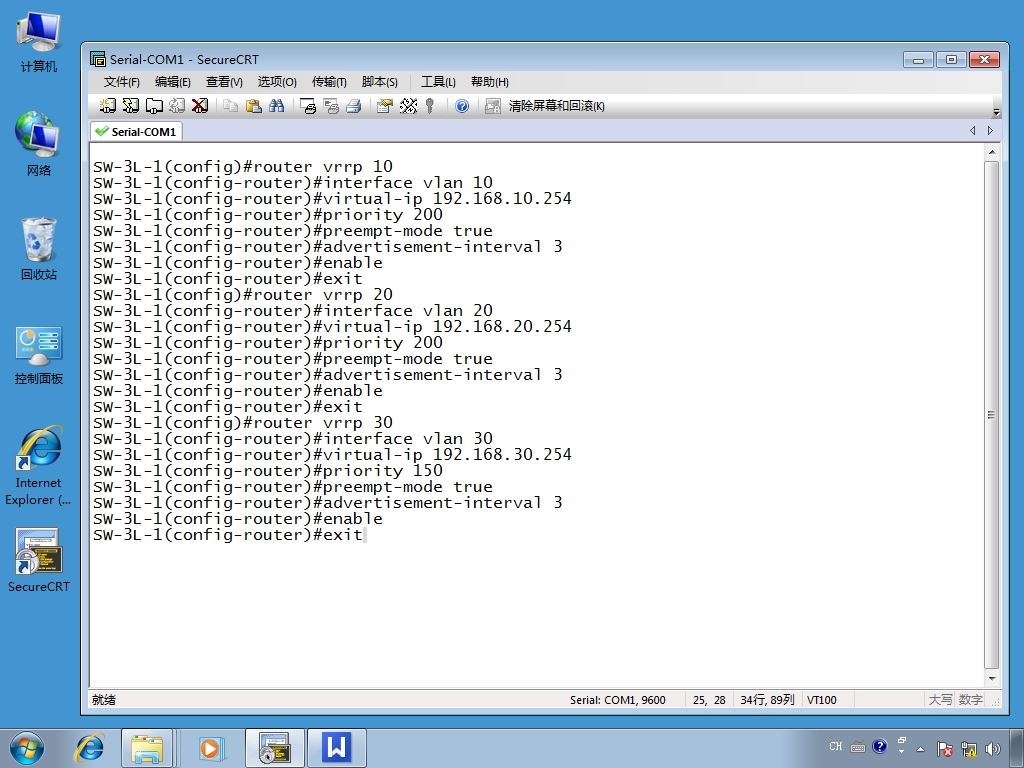Open the 编辑(E) menu

(x=172, y=82)
